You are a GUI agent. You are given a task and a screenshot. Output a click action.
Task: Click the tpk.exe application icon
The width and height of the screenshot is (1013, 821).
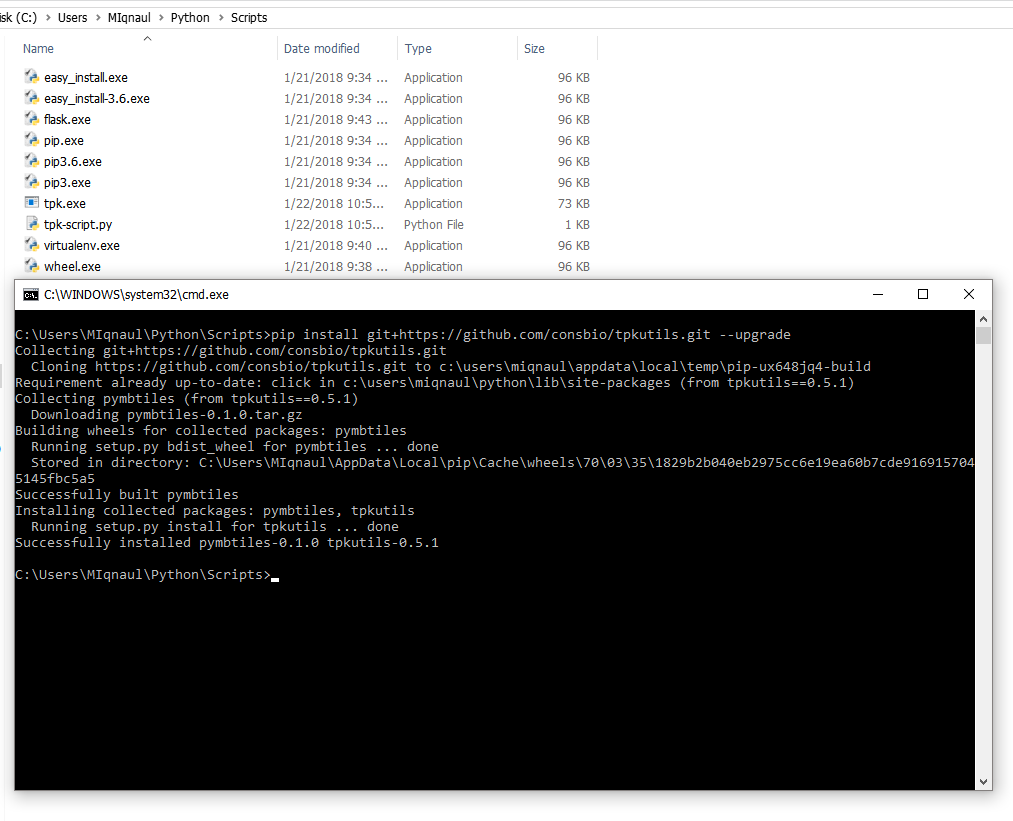click(x=32, y=203)
